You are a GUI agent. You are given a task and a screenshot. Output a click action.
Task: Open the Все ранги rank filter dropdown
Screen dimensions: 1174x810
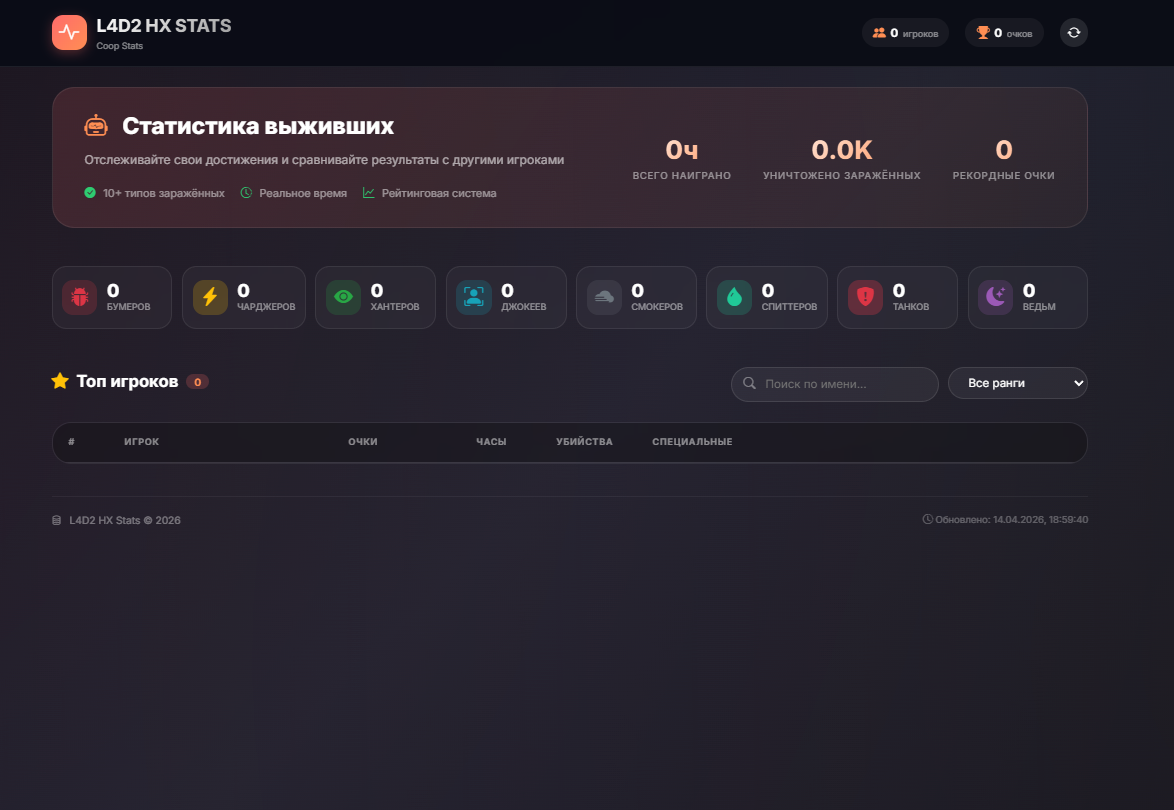click(x=1018, y=383)
